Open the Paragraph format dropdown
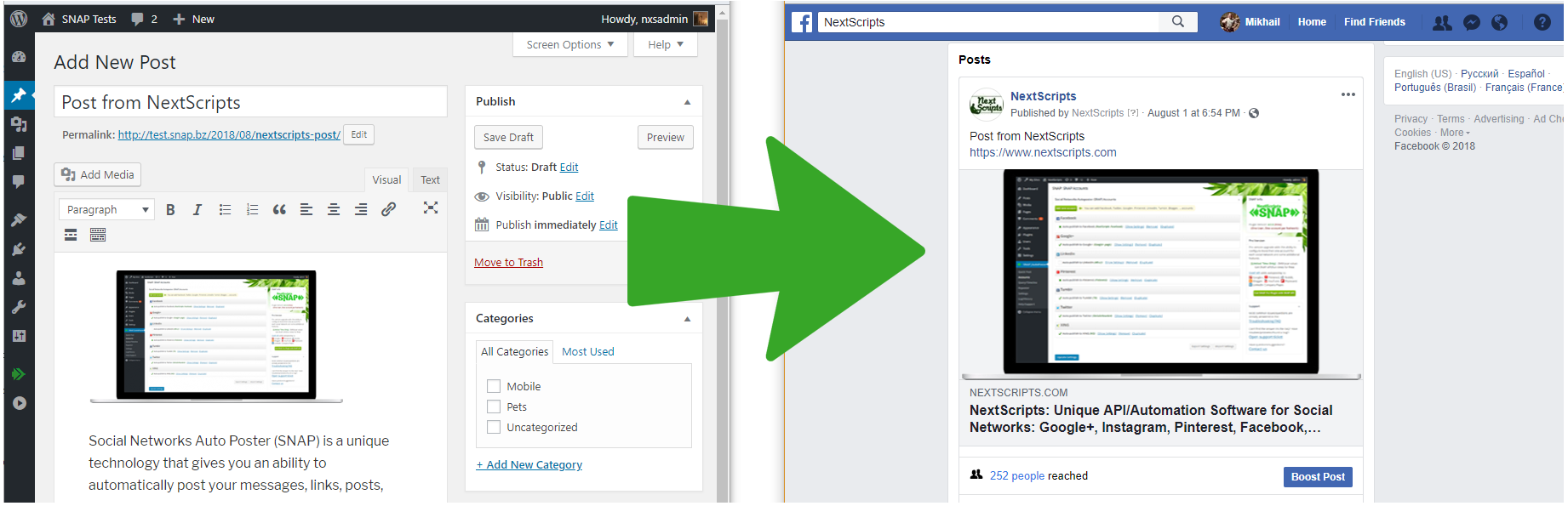Image resolution: width=1568 pixels, height=506 pixels. click(x=106, y=209)
